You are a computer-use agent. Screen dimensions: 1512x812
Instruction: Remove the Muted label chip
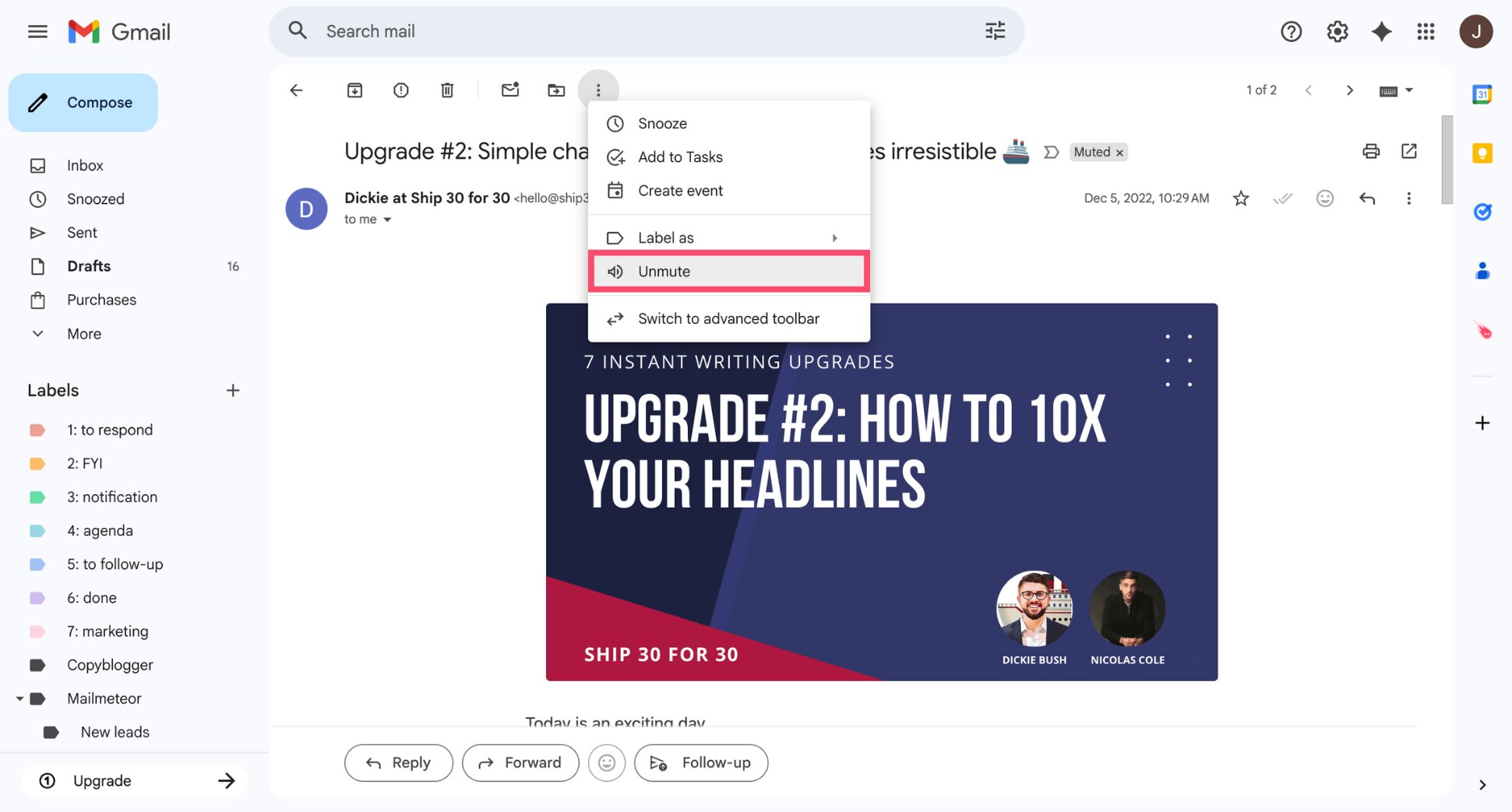[x=1119, y=152]
